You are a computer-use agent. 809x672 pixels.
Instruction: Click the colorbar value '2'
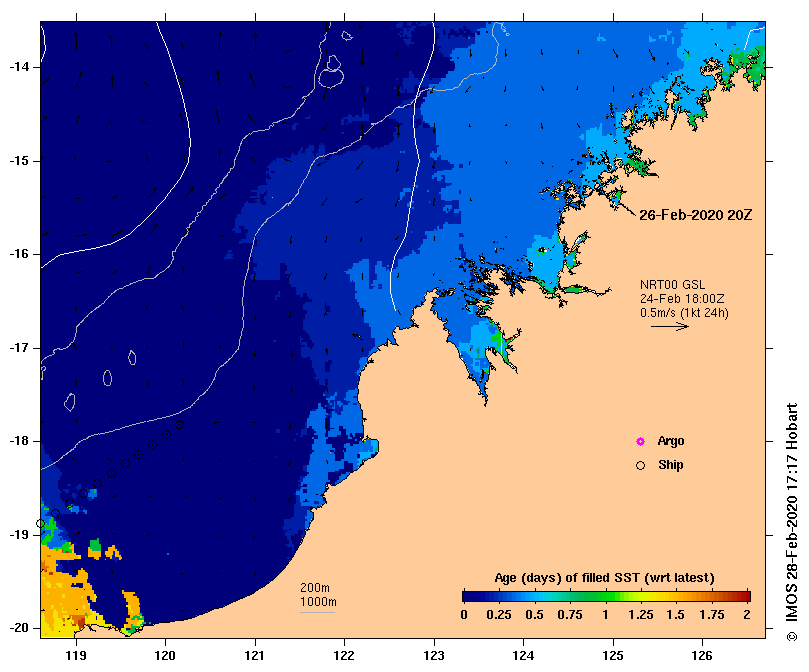click(747, 615)
